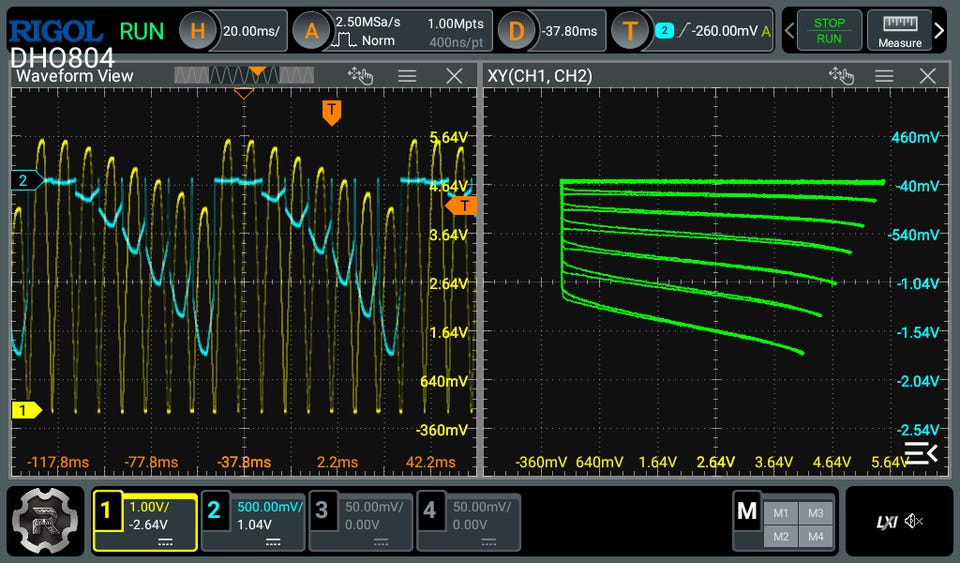Image resolution: width=960 pixels, height=563 pixels.
Task: Click the 20.00ms/ timebase value
Action: (251, 31)
